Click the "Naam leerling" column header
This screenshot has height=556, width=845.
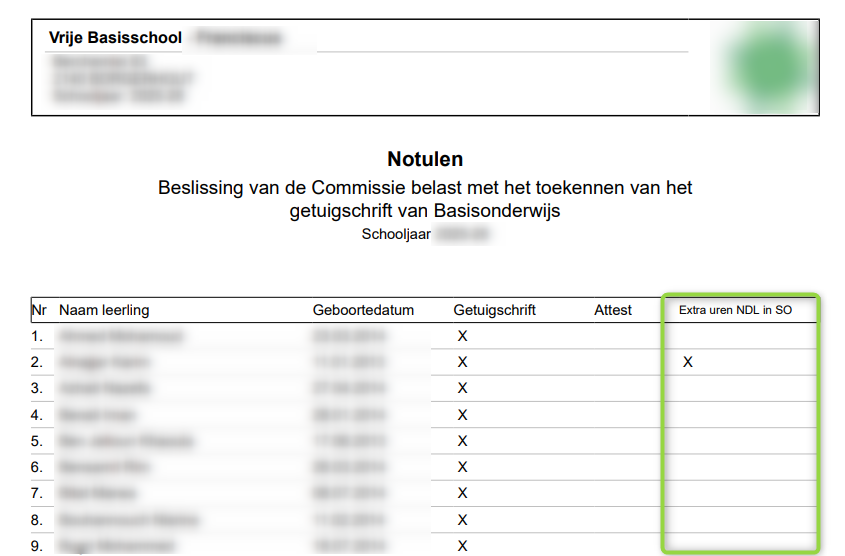104,310
